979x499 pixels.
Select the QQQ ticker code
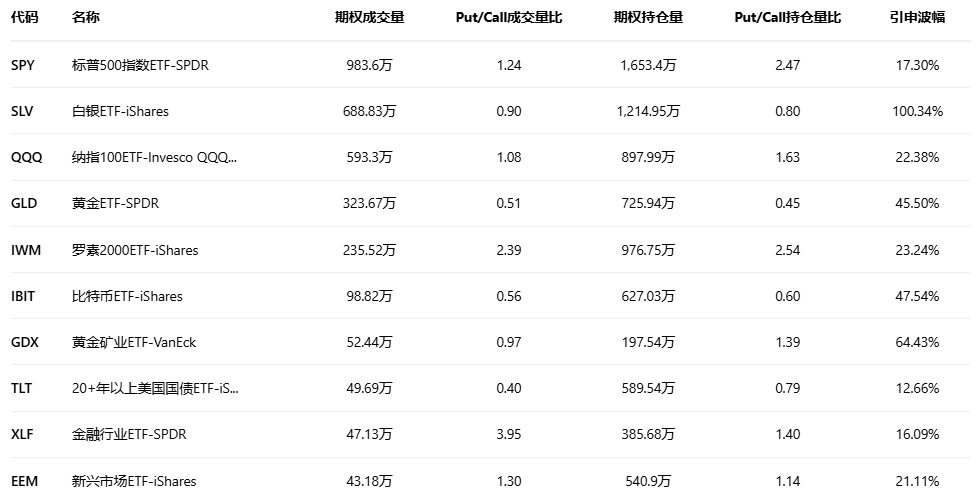tap(26, 157)
